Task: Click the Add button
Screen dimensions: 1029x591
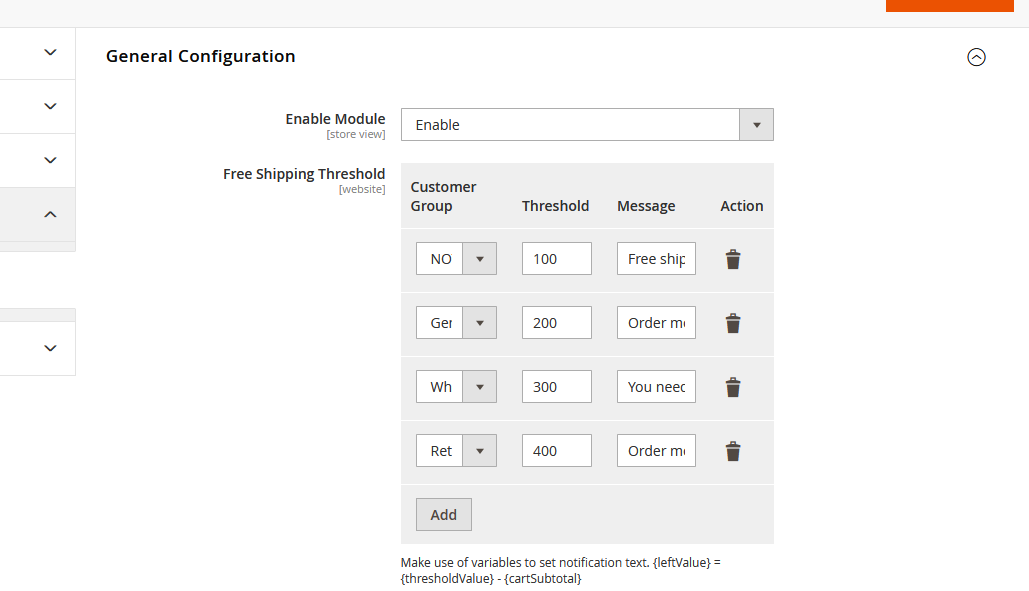Action: click(x=443, y=515)
